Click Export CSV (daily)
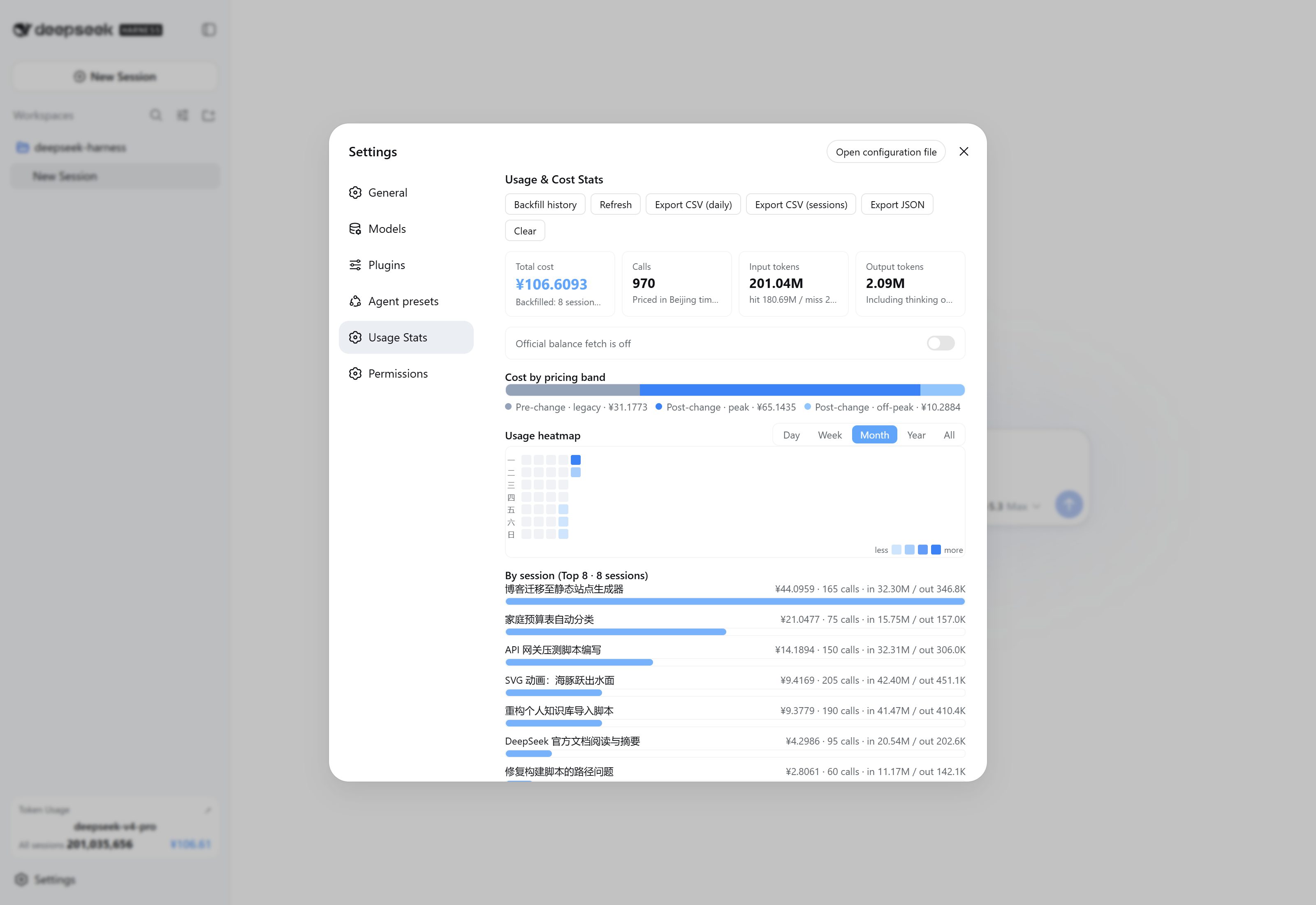 point(693,205)
